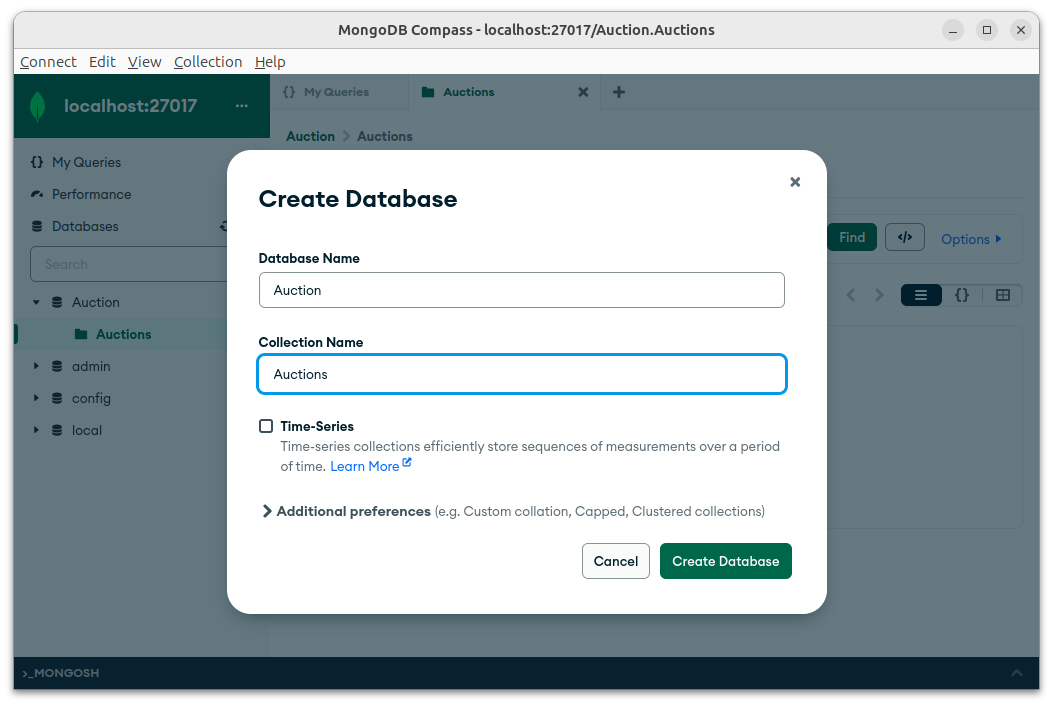The width and height of the screenshot is (1053, 706).
Task: Click the Auction breadcrumb link
Action: point(310,136)
